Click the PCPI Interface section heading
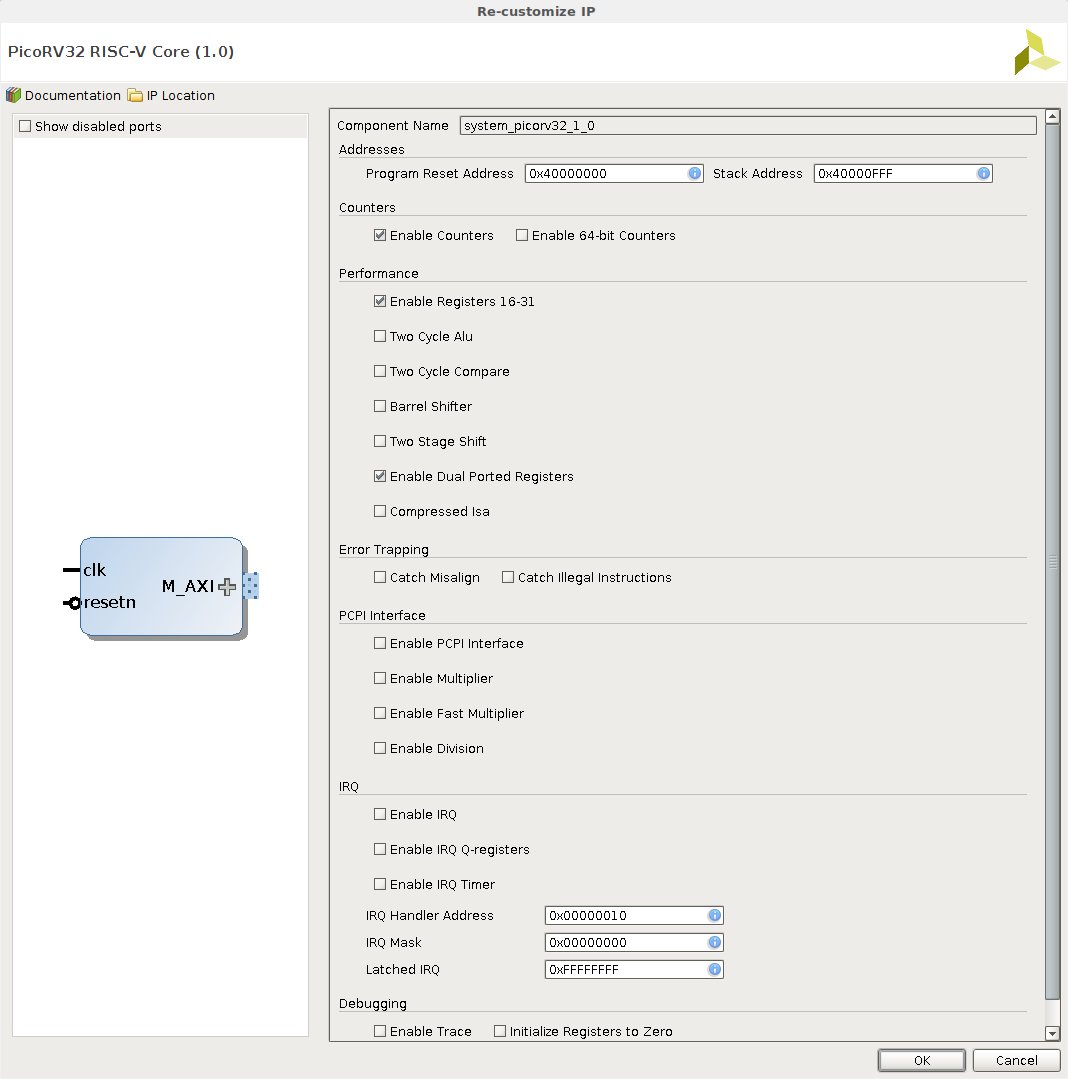Viewport: 1068px width, 1079px height. click(382, 615)
